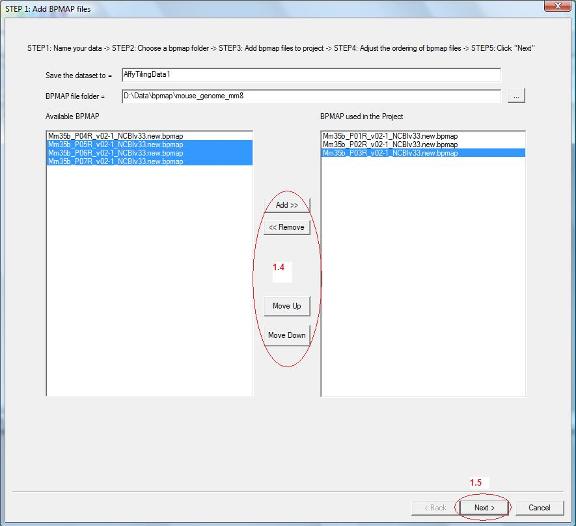Click the << Remove button

287,227
